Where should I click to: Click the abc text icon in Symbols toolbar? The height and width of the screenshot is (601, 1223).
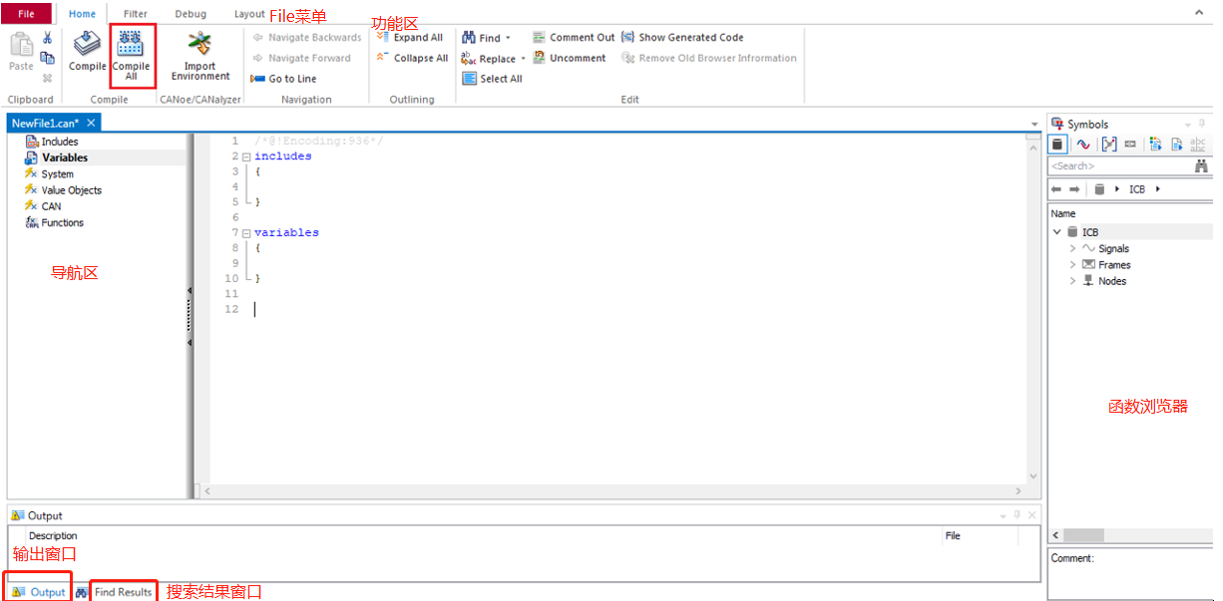point(1198,145)
